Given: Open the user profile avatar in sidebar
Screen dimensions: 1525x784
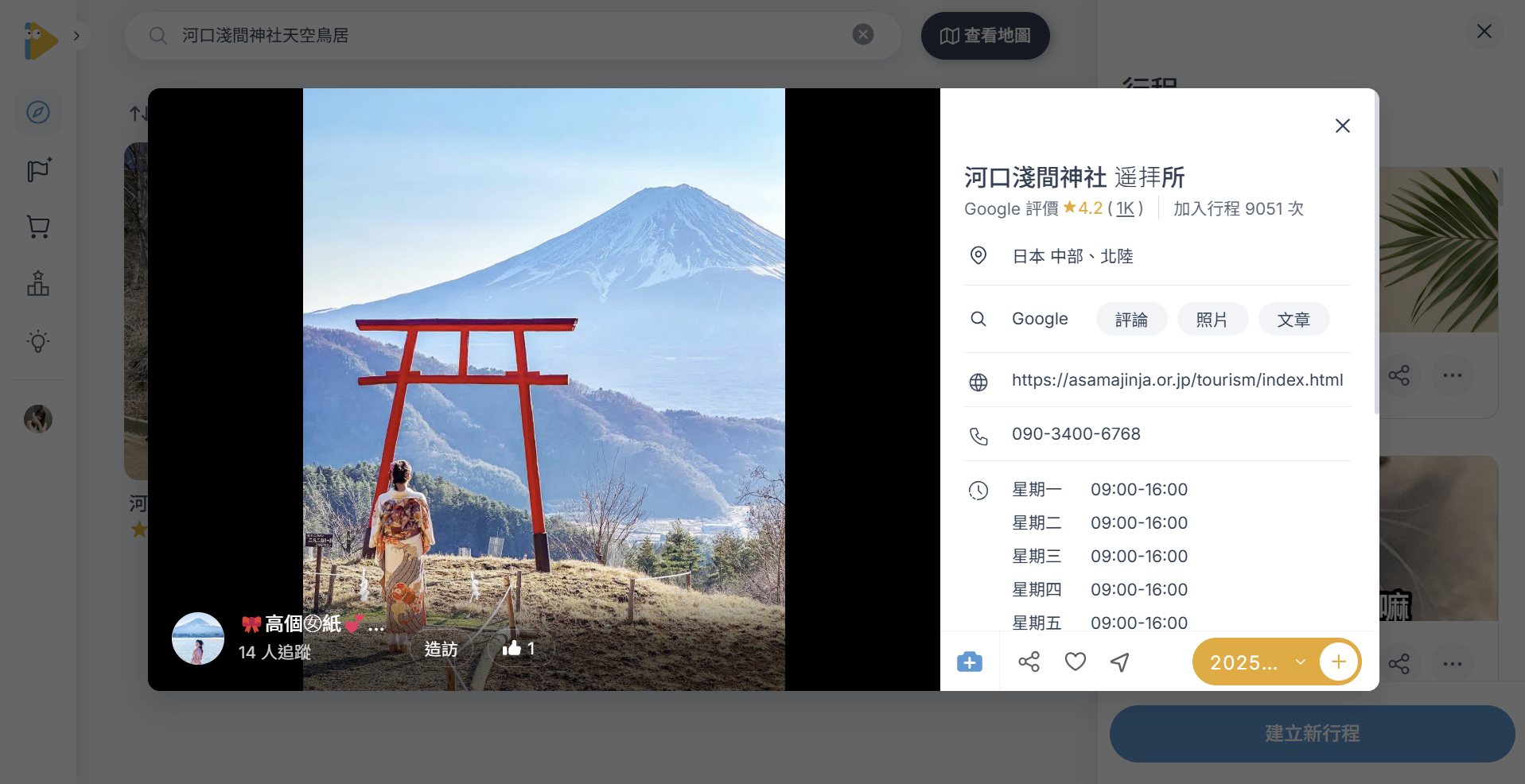Looking at the screenshot, I should click(38, 419).
